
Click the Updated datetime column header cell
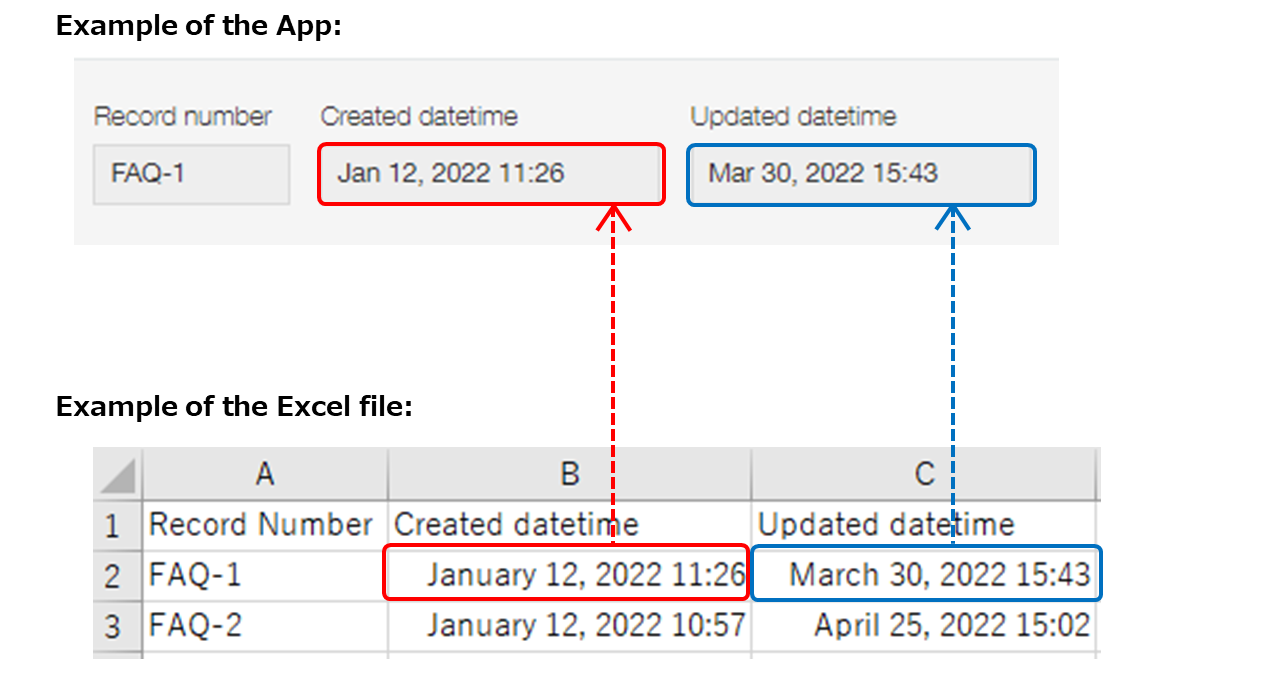point(885,524)
